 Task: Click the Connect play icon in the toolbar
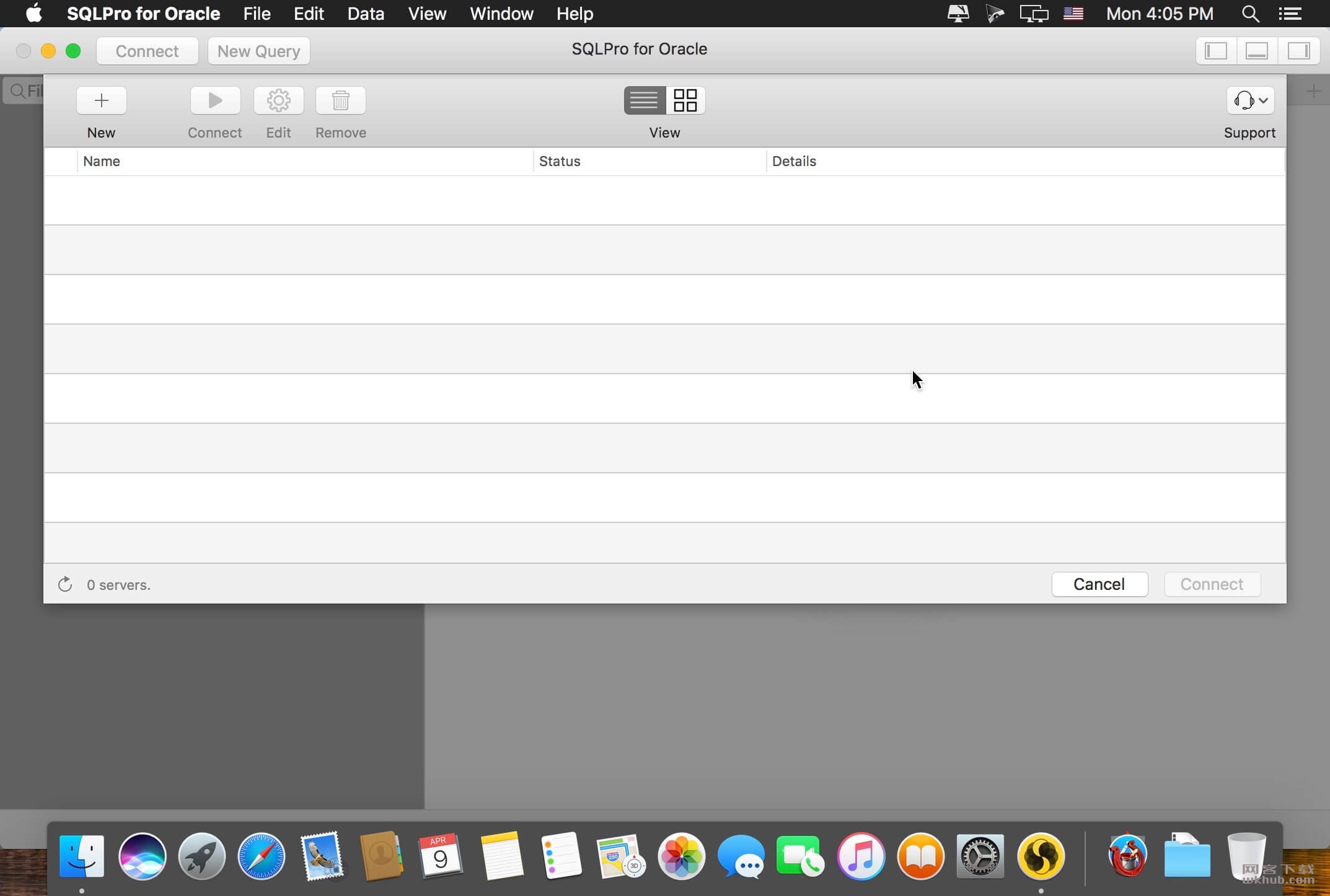[215, 100]
